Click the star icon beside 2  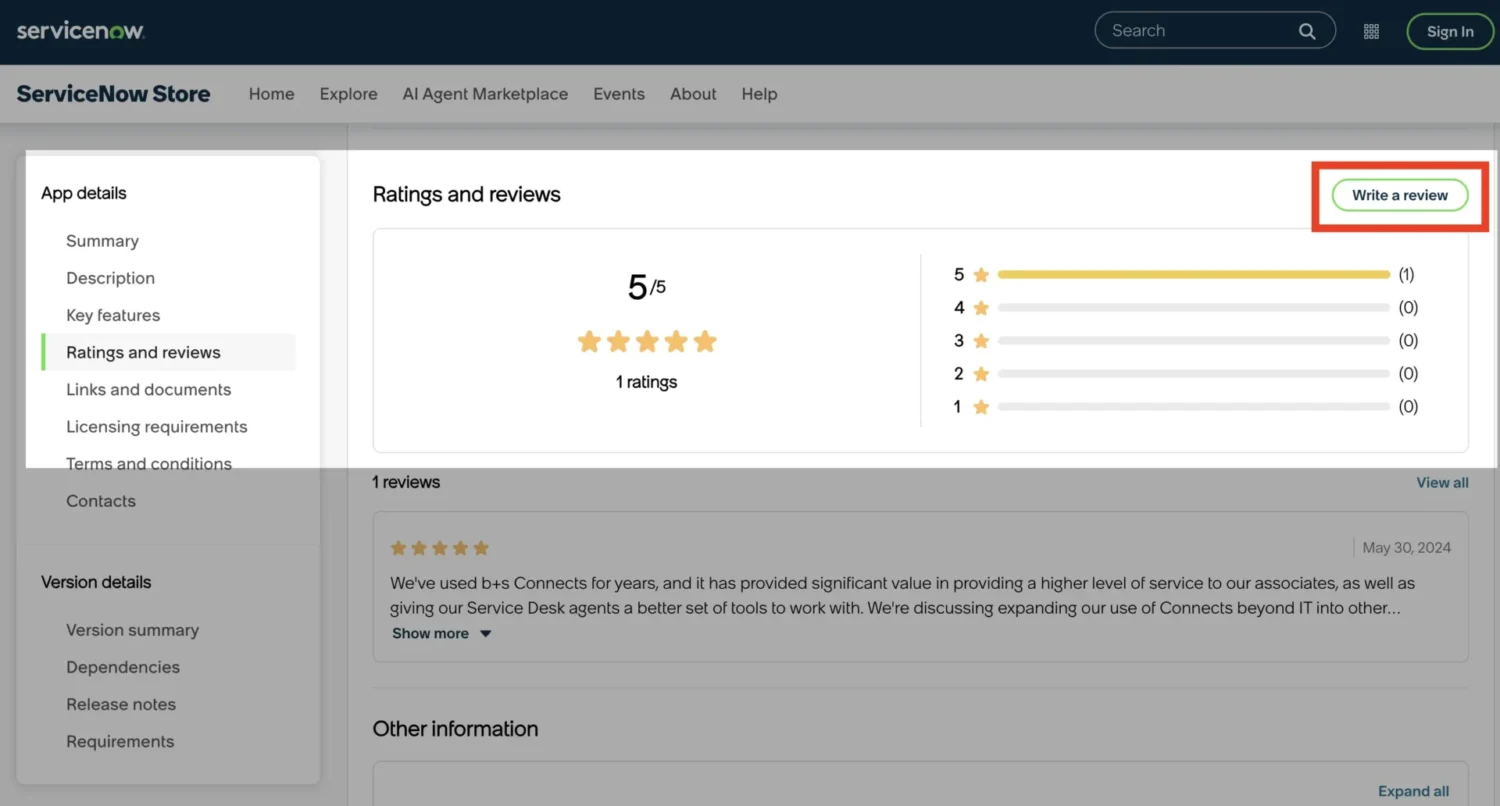click(x=981, y=374)
